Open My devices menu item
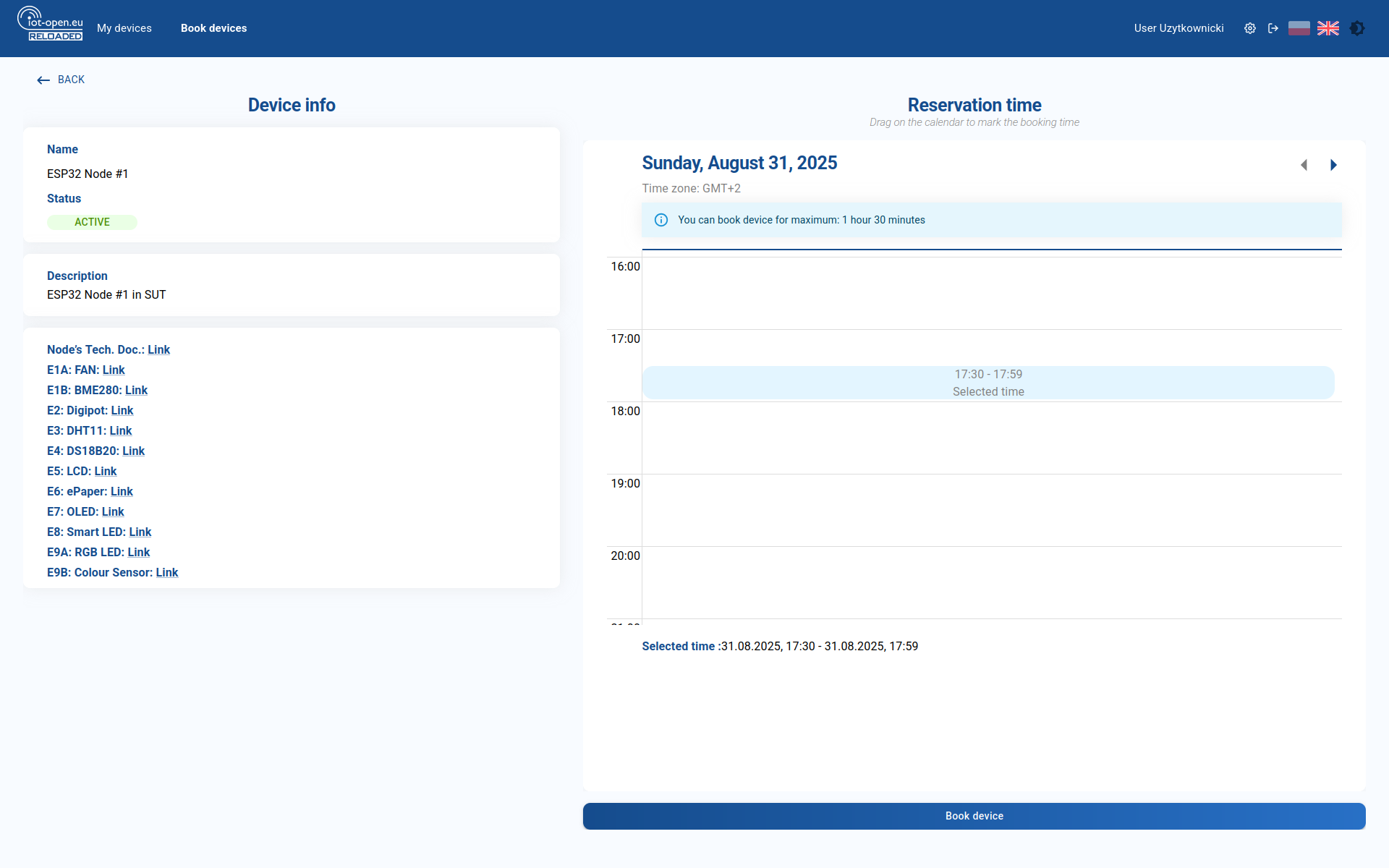 click(124, 28)
